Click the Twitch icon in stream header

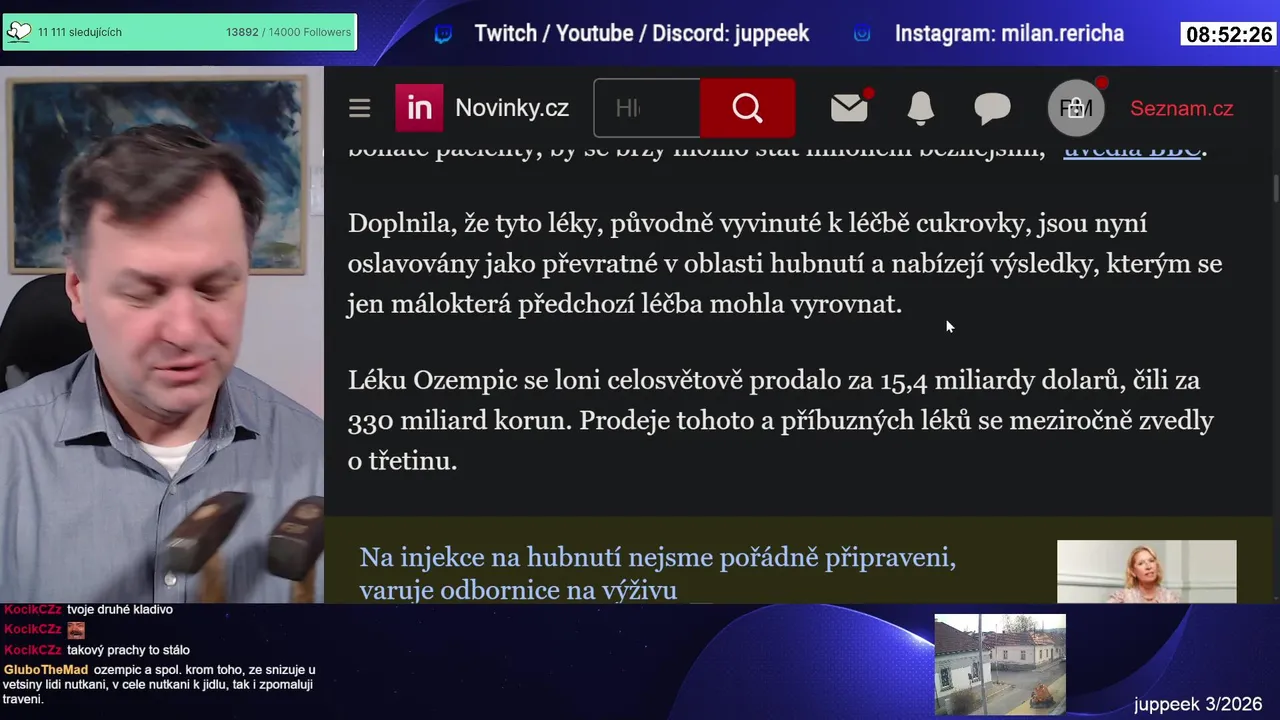pyautogui.click(x=443, y=34)
